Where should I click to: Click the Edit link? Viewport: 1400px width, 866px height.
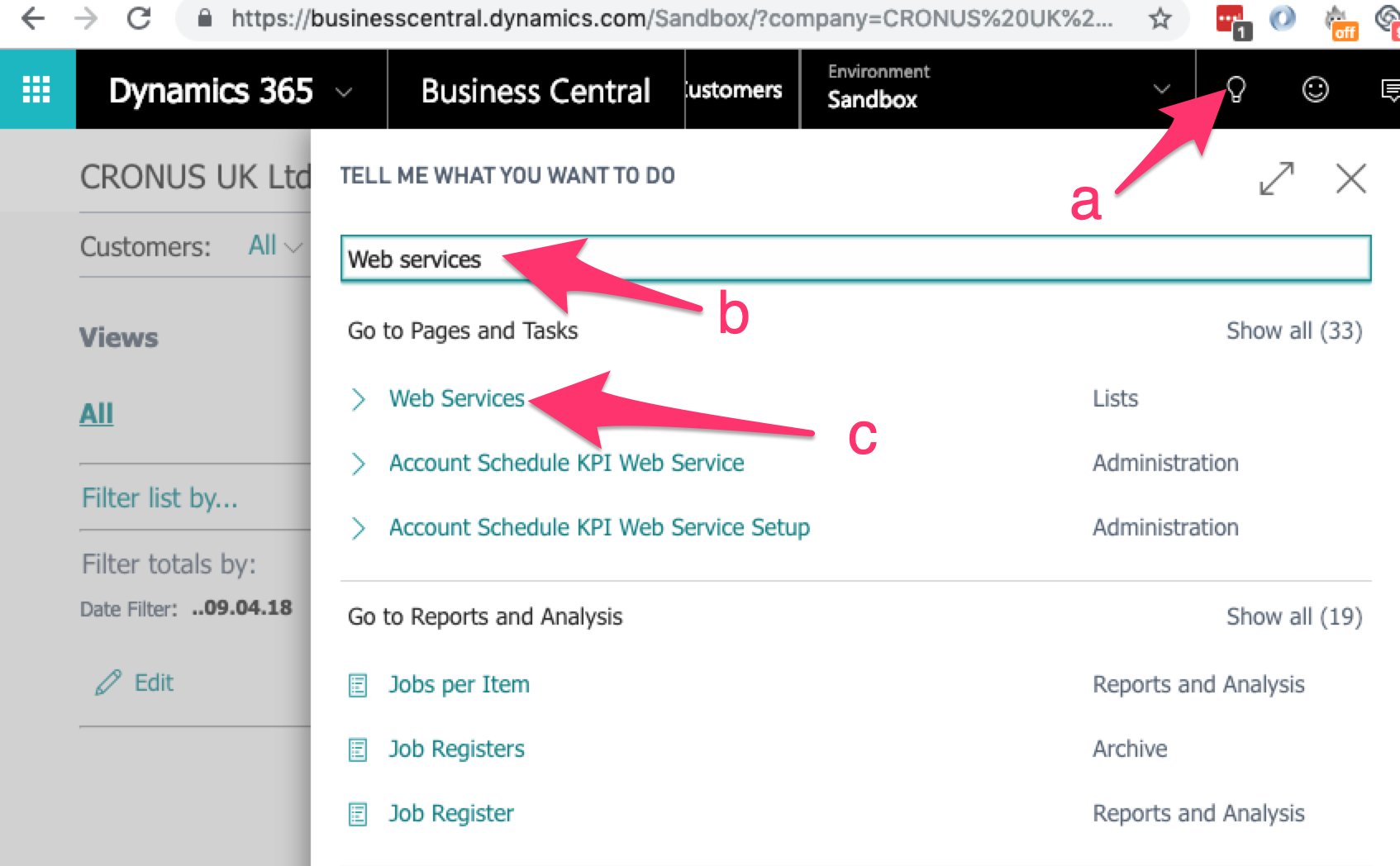(x=154, y=683)
